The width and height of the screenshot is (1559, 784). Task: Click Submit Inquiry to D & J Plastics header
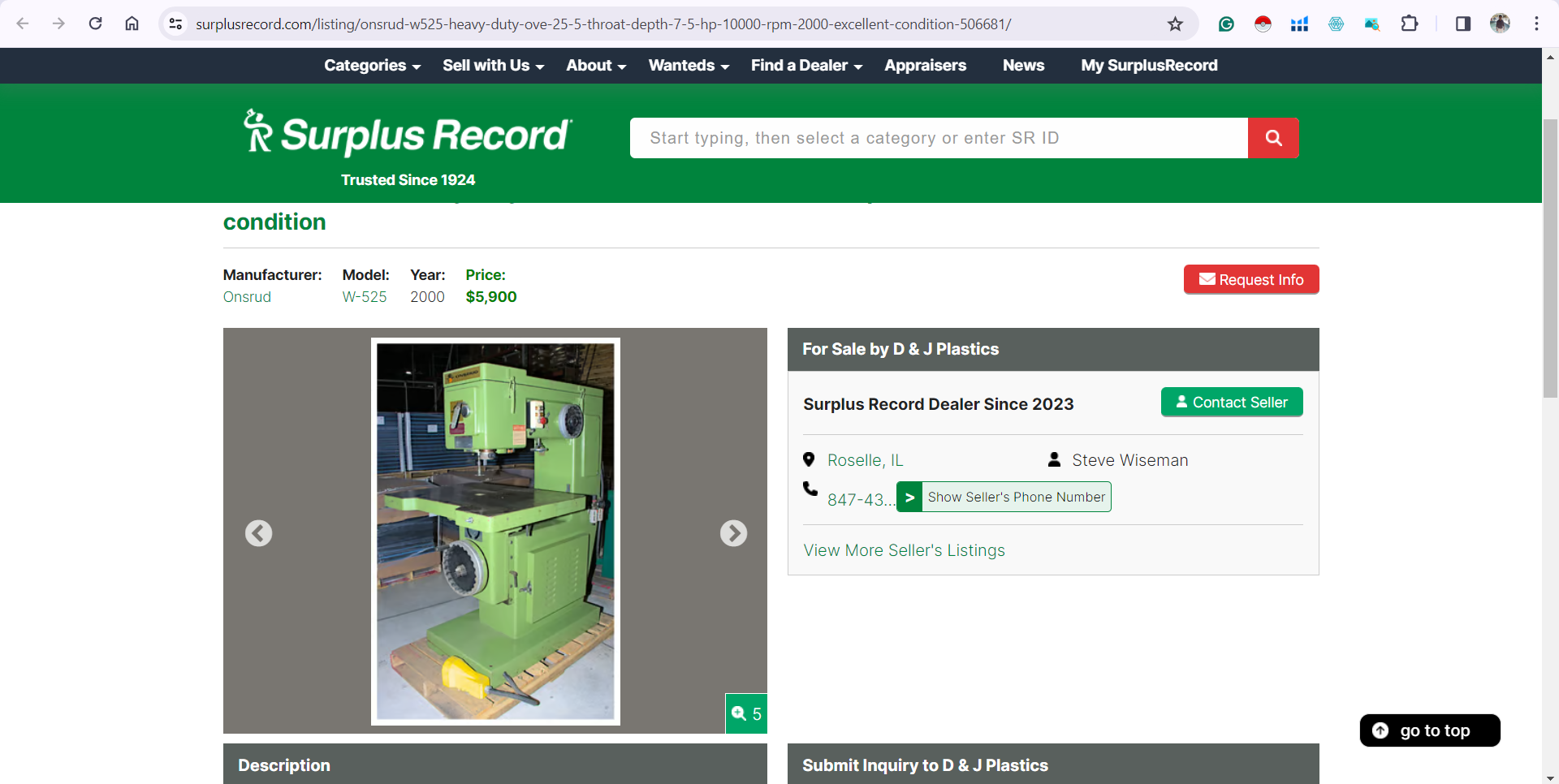1053,764
